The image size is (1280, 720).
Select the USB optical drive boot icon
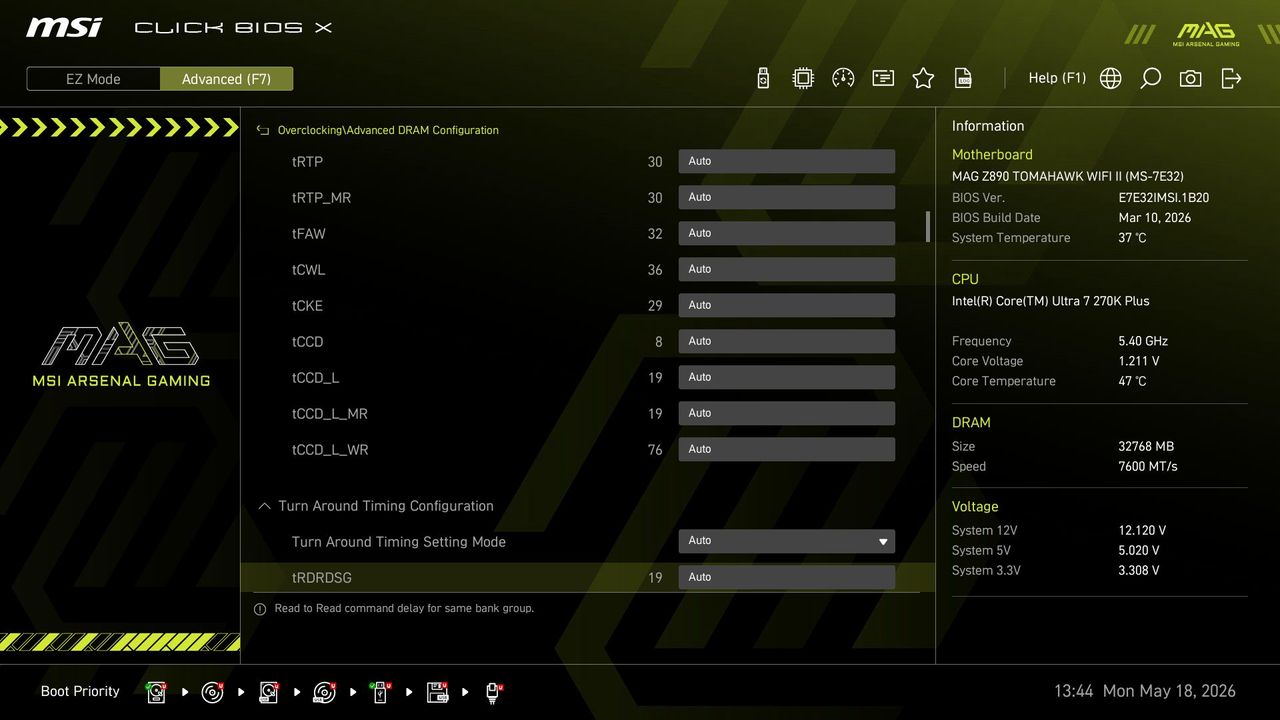click(x=325, y=692)
